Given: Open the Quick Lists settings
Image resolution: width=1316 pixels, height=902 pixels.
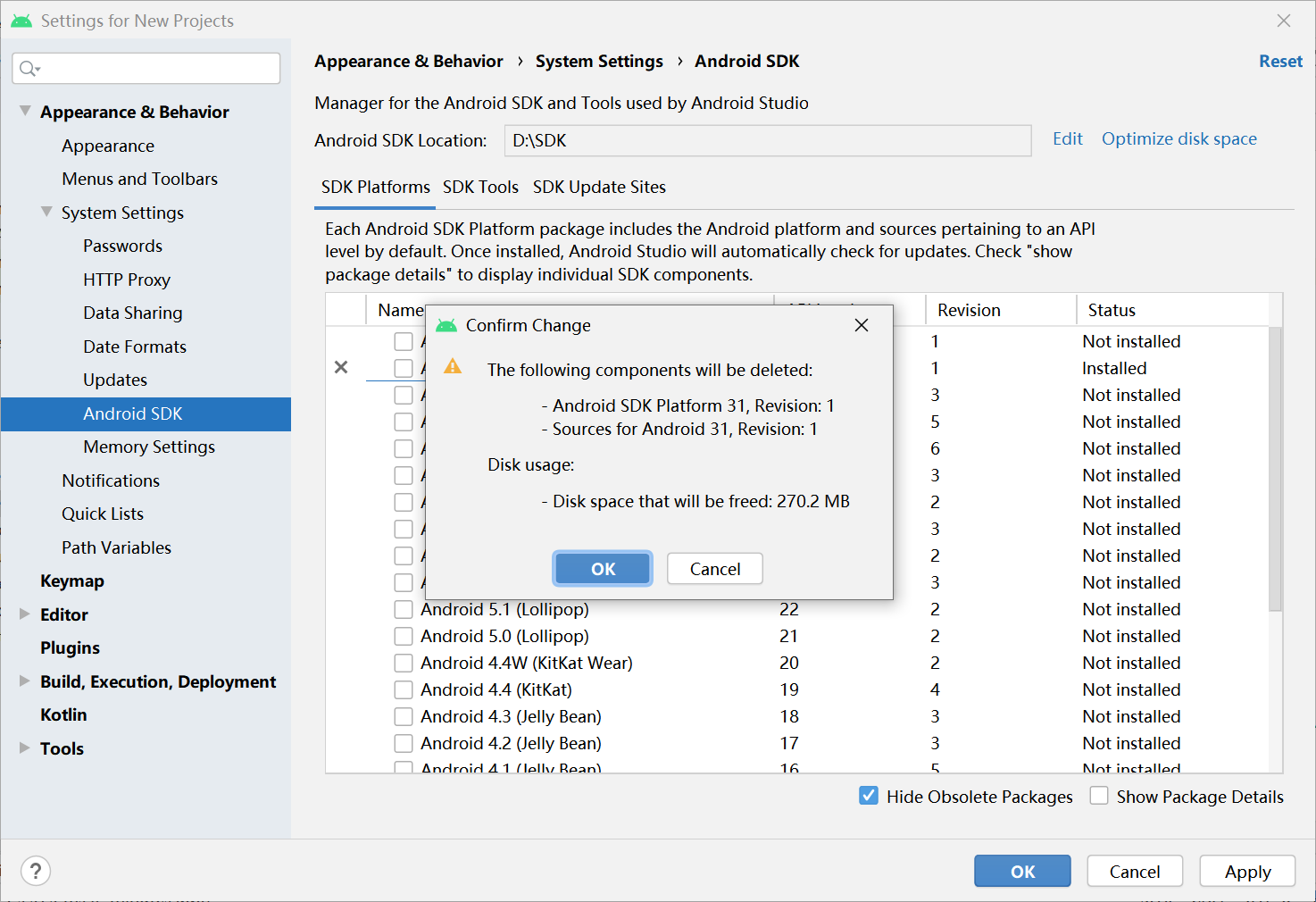Looking at the screenshot, I should pos(103,514).
